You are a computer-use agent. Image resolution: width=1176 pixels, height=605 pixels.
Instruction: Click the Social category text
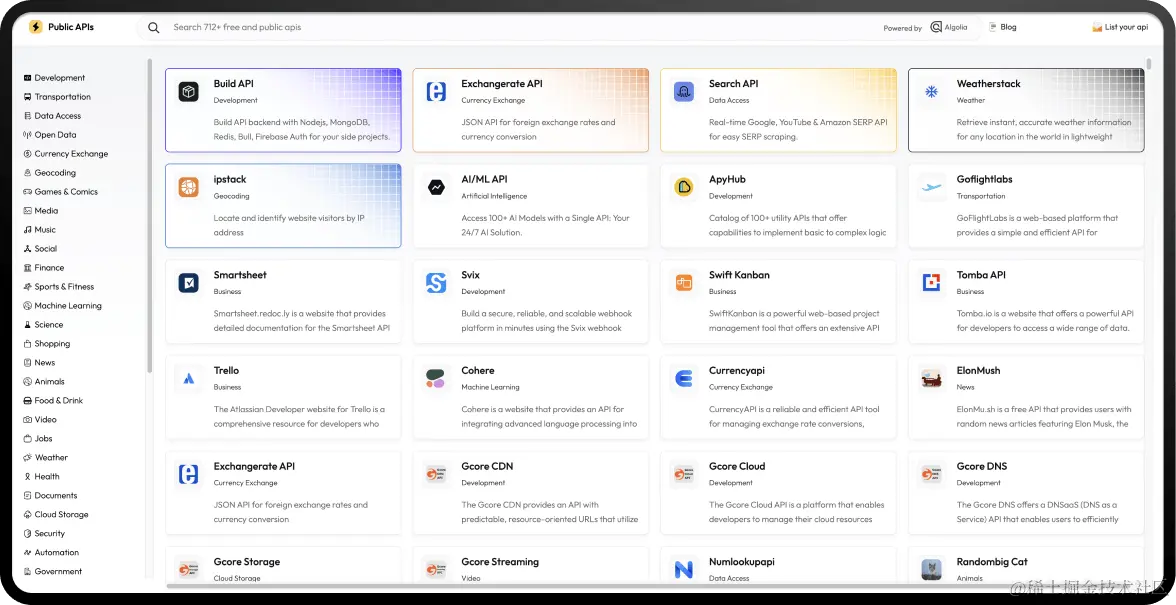(x=46, y=249)
